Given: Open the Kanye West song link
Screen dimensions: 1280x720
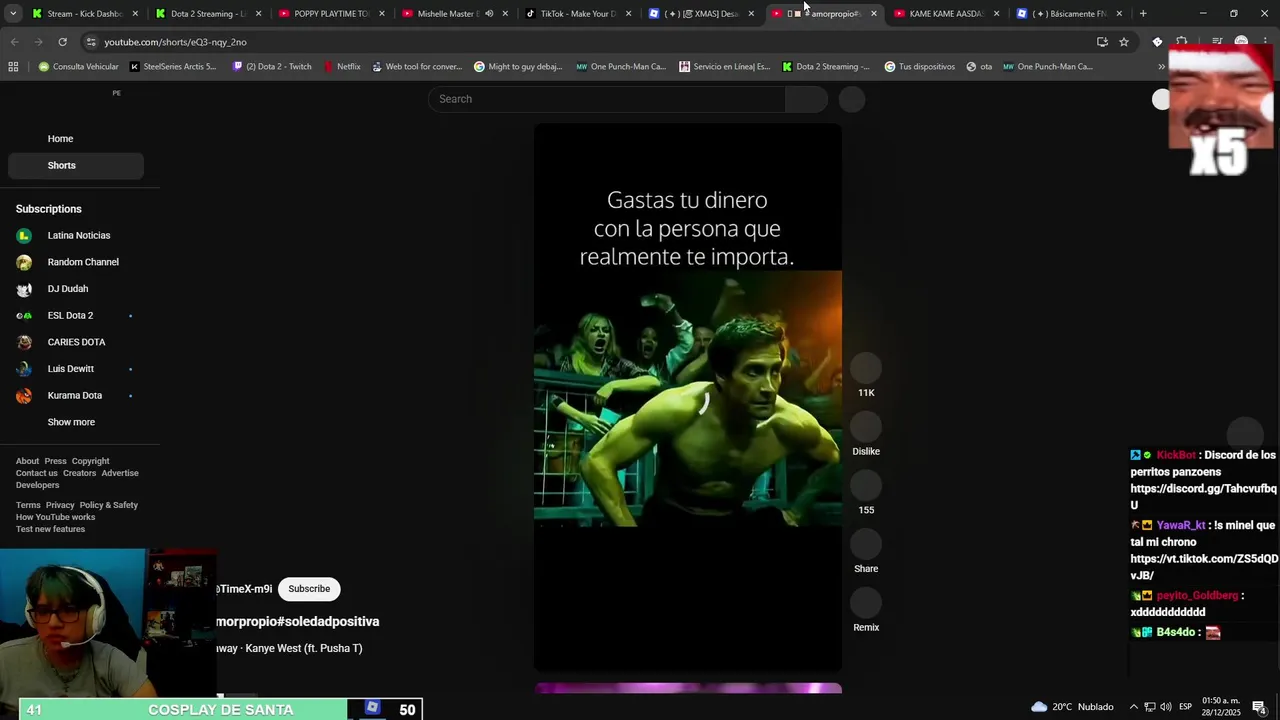Looking at the screenshot, I should 289,648.
